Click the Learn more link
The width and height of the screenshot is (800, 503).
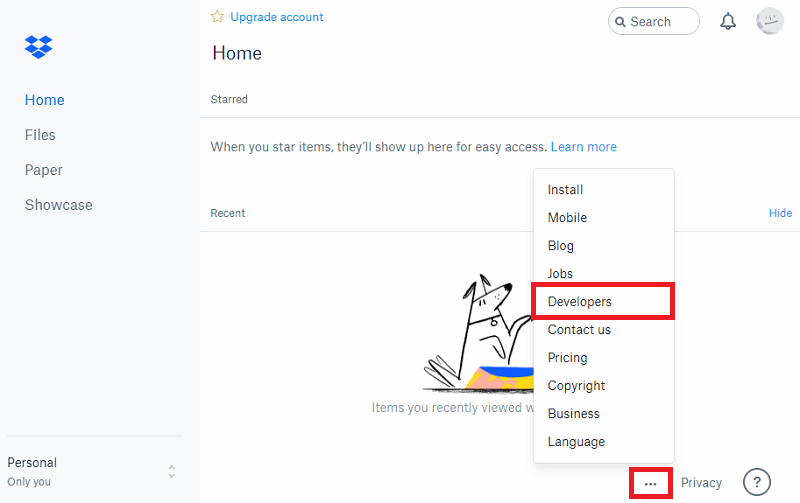(x=584, y=147)
